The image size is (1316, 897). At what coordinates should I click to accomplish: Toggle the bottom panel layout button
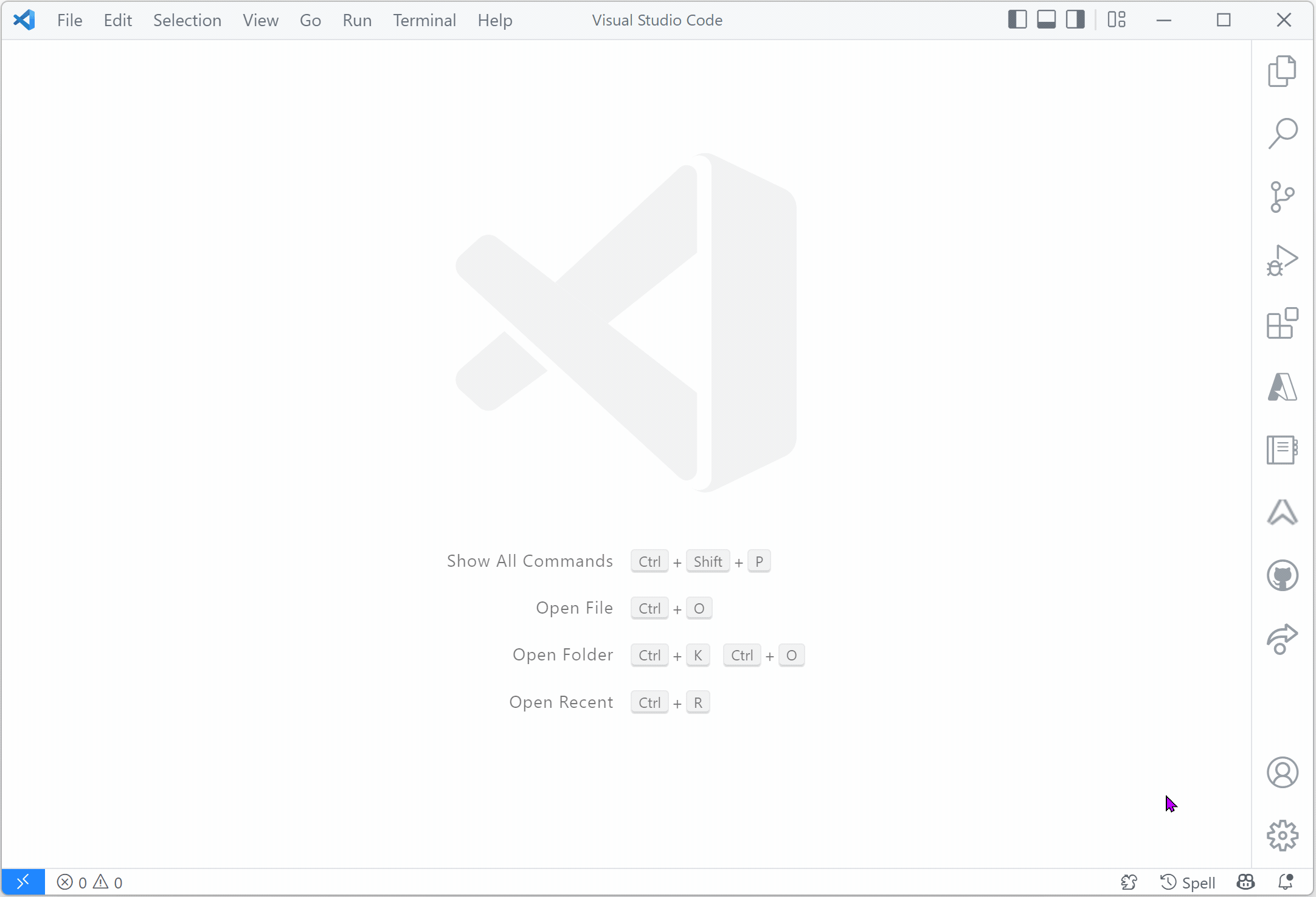click(x=1047, y=20)
